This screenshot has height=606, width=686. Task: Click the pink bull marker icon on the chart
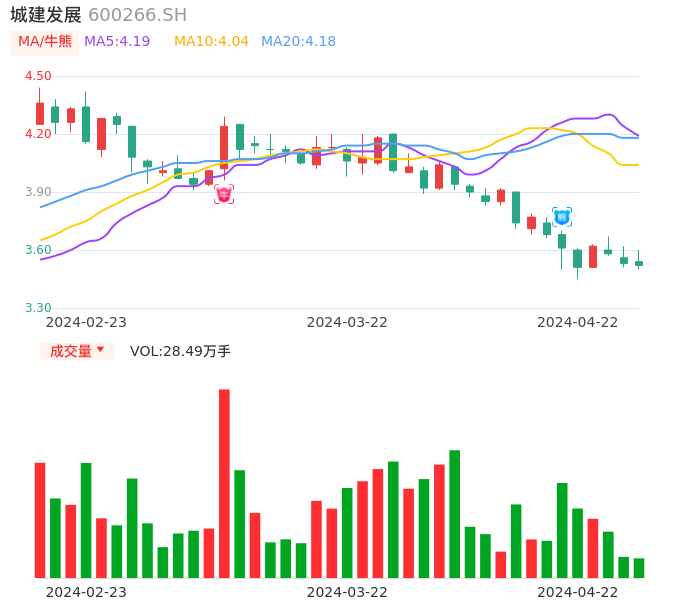(223, 194)
